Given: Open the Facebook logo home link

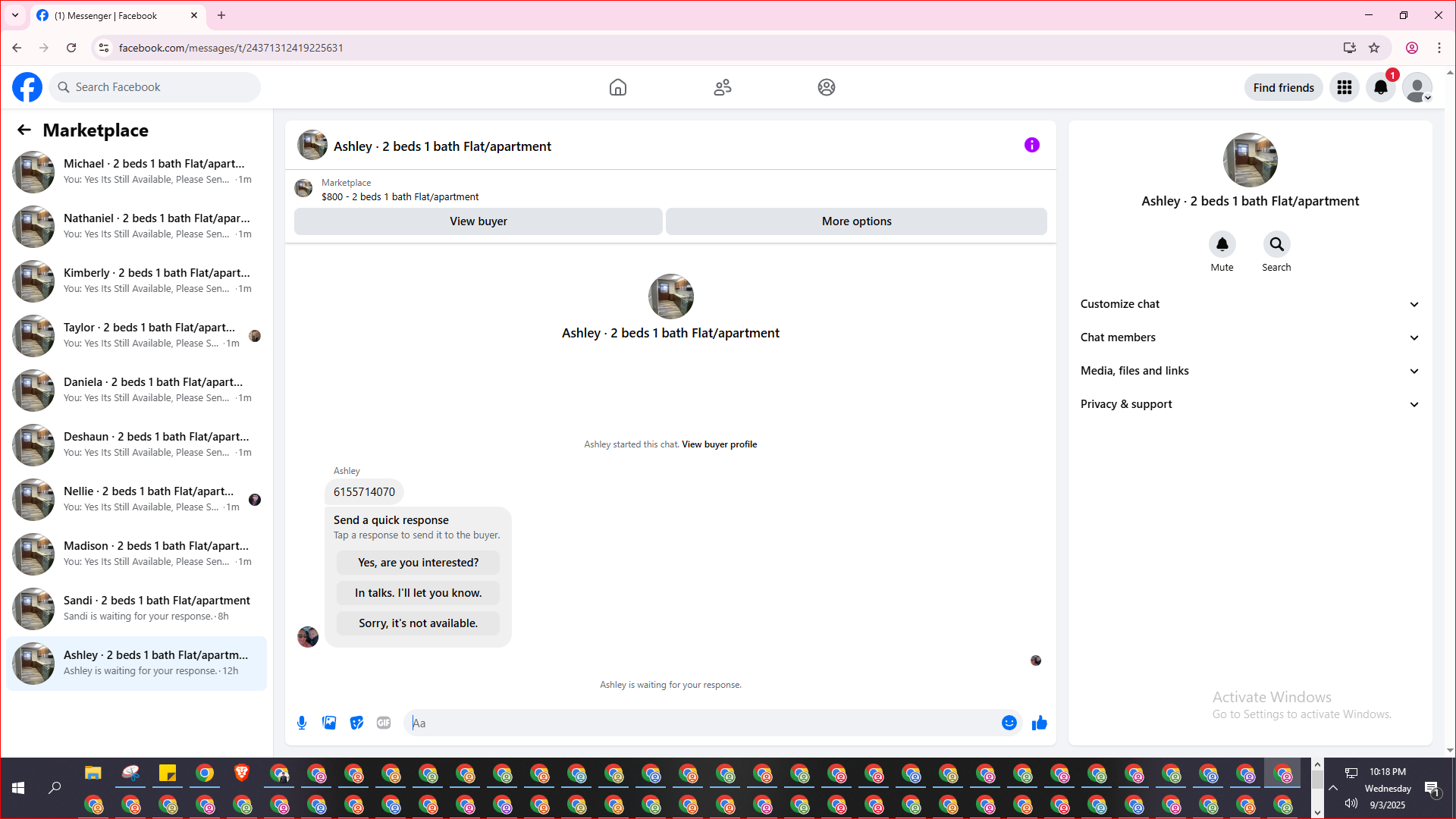Looking at the screenshot, I should point(27,87).
